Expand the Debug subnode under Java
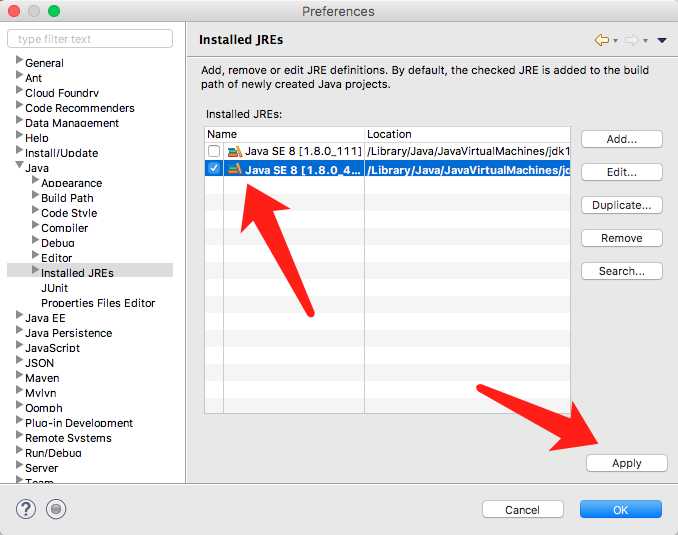678x535 pixels. 35,240
